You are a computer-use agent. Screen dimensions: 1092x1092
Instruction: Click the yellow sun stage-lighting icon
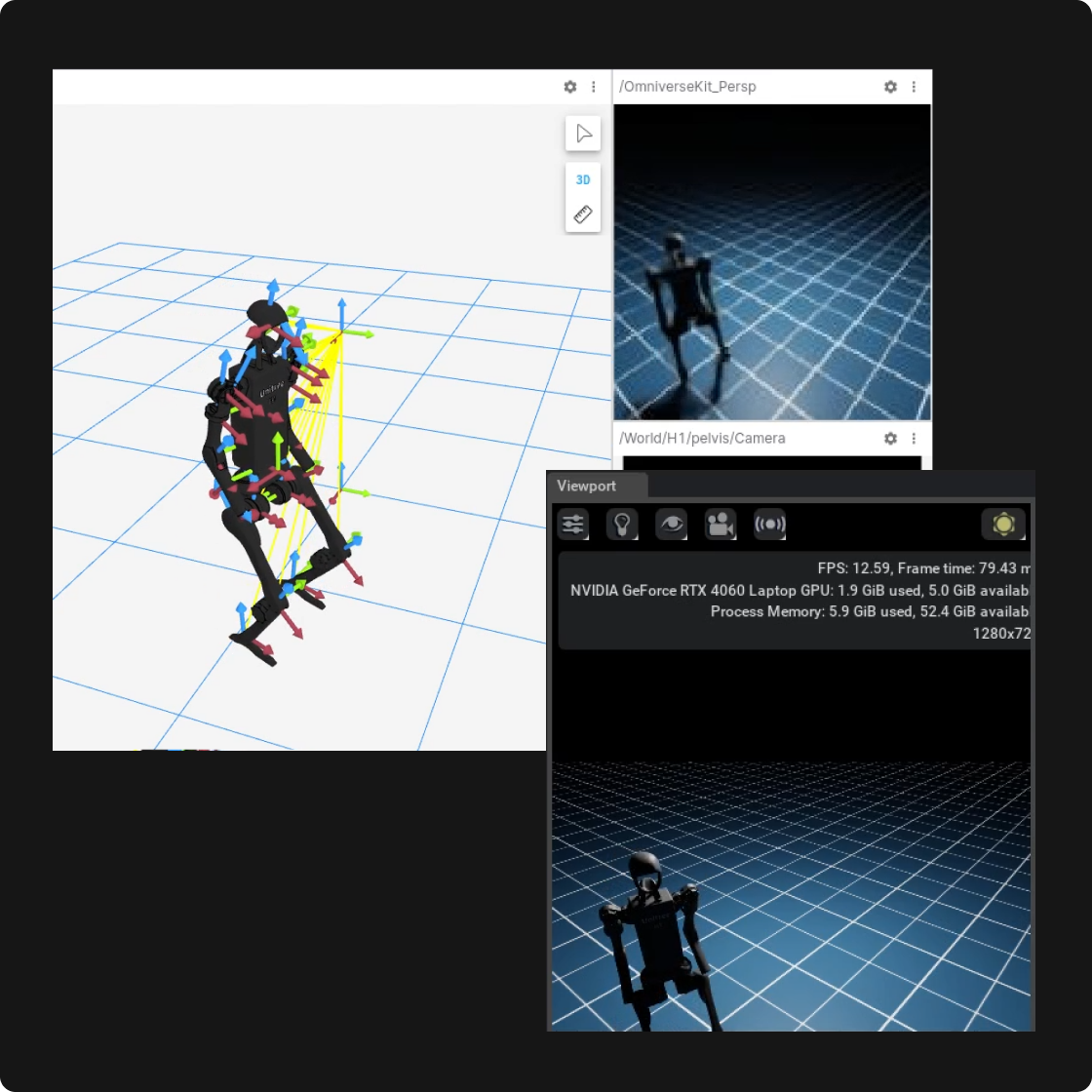point(1004,524)
